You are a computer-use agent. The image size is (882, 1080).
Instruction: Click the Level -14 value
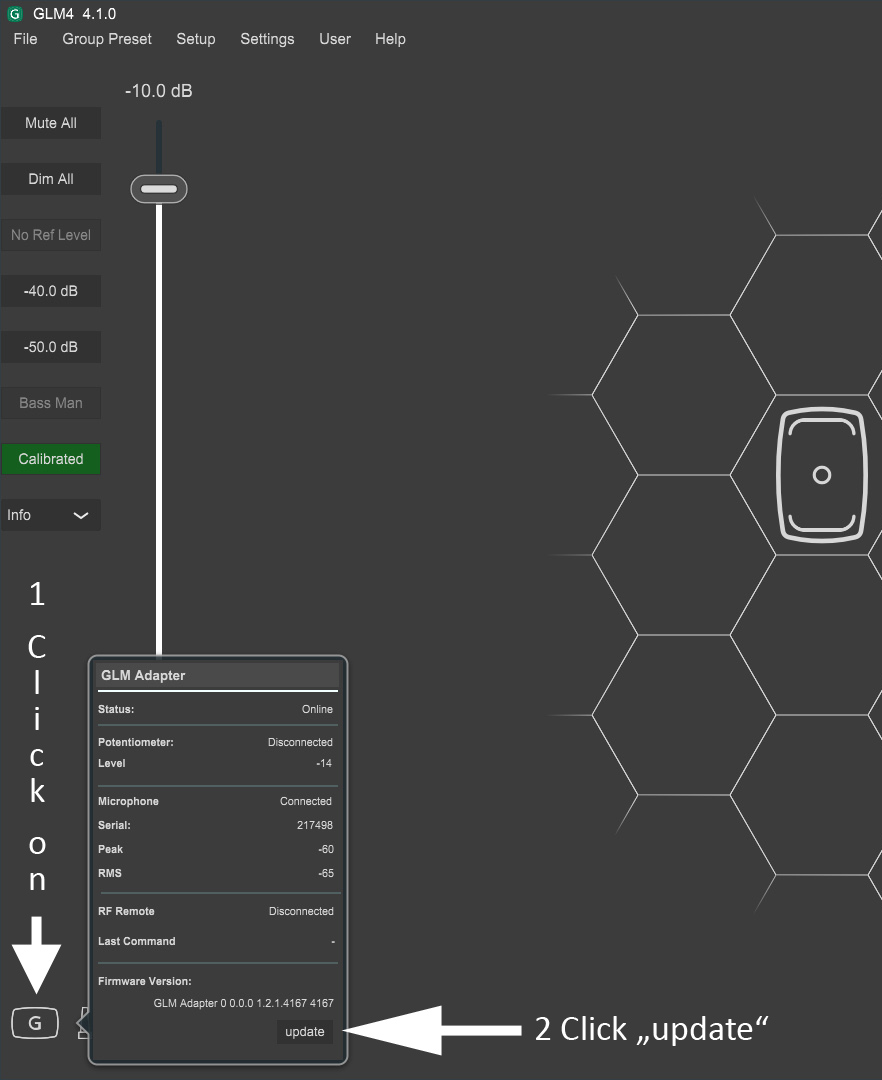pos(324,763)
